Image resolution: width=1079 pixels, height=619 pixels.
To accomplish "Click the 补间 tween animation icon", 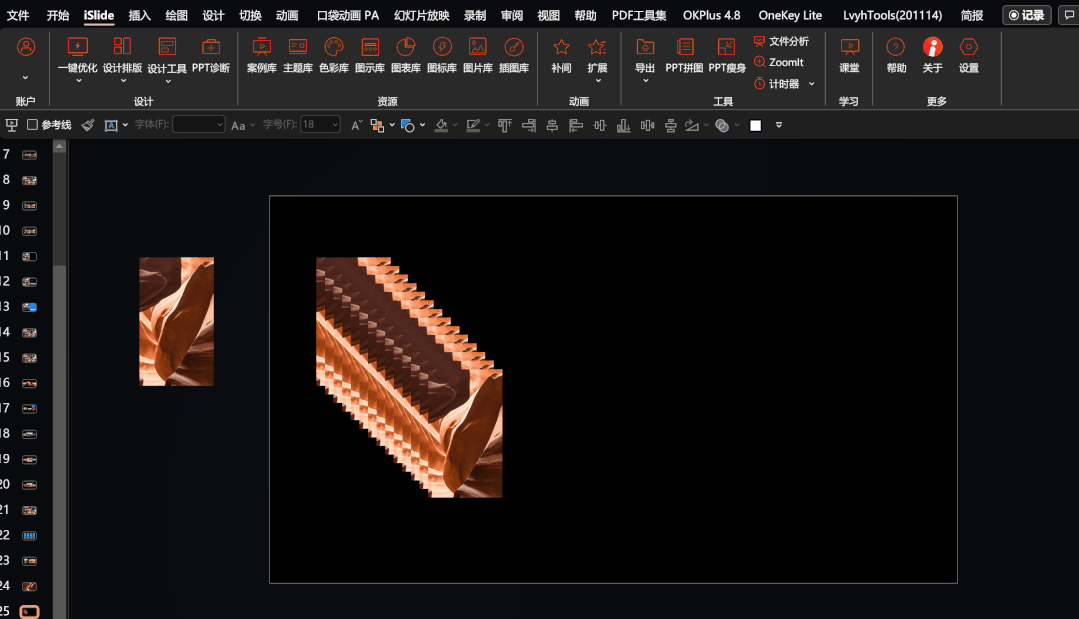I will click(x=561, y=54).
